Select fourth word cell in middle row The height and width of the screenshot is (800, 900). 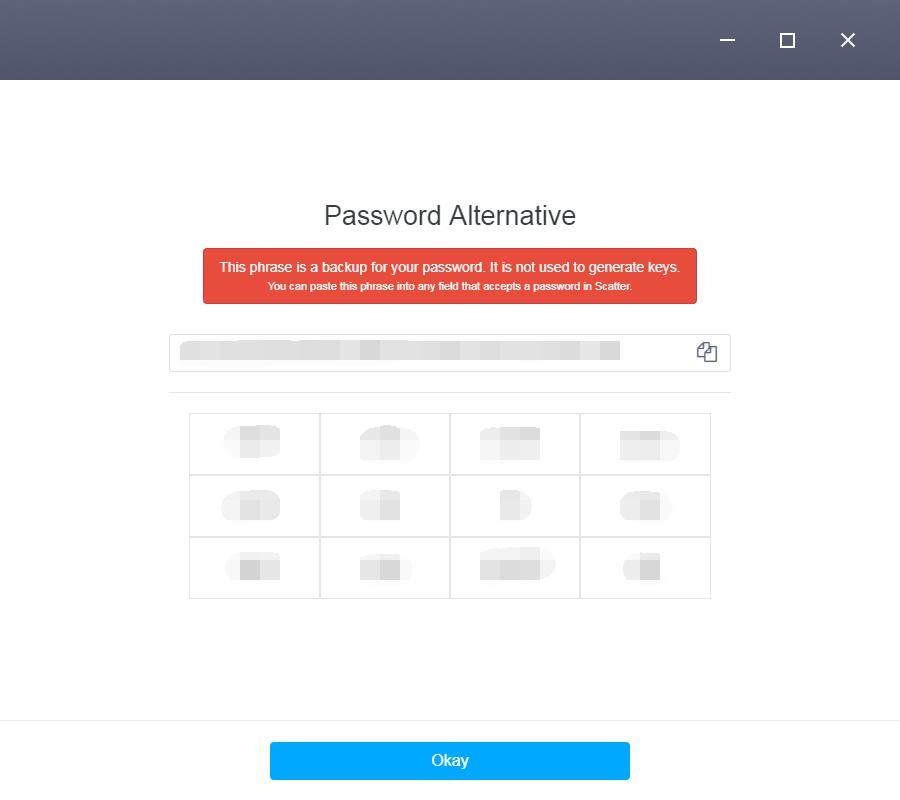pyautogui.click(x=645, y=506)
